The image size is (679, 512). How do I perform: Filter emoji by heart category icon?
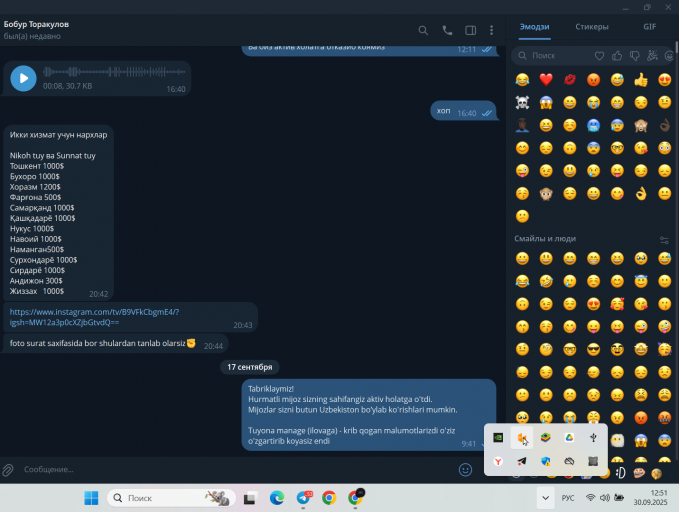[x=599, y=55]
